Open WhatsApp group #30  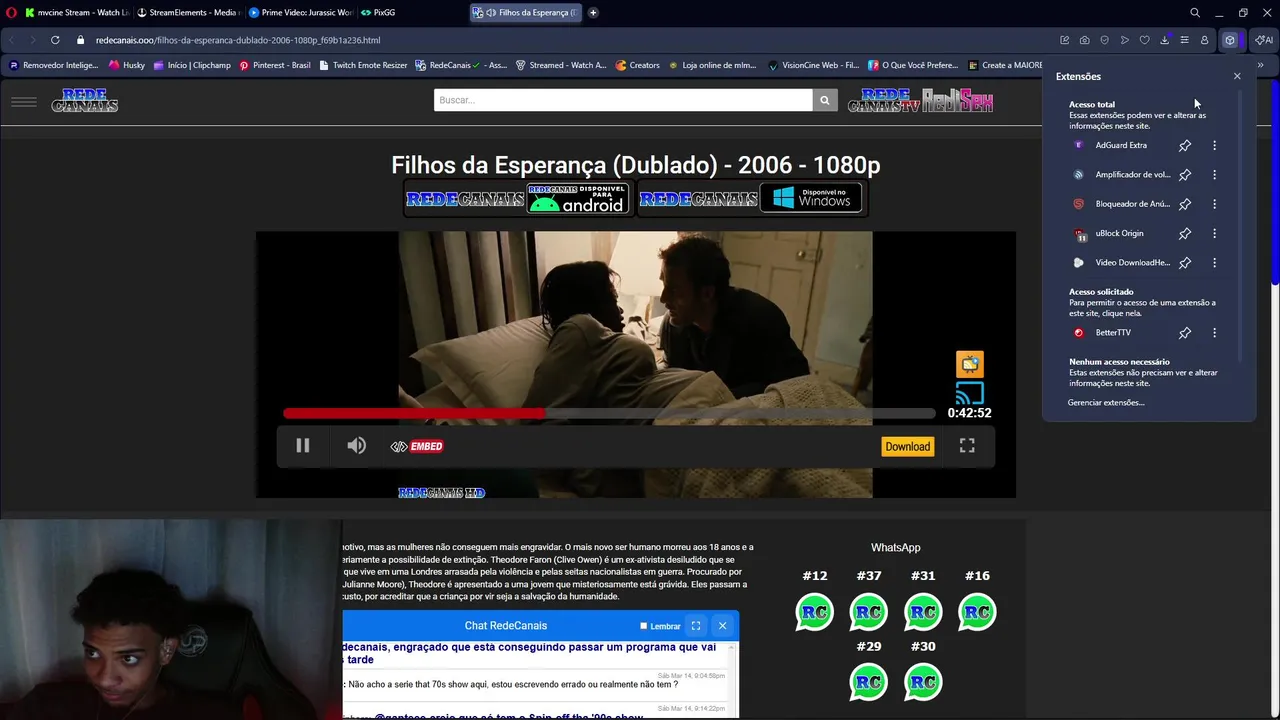(923, 683)
